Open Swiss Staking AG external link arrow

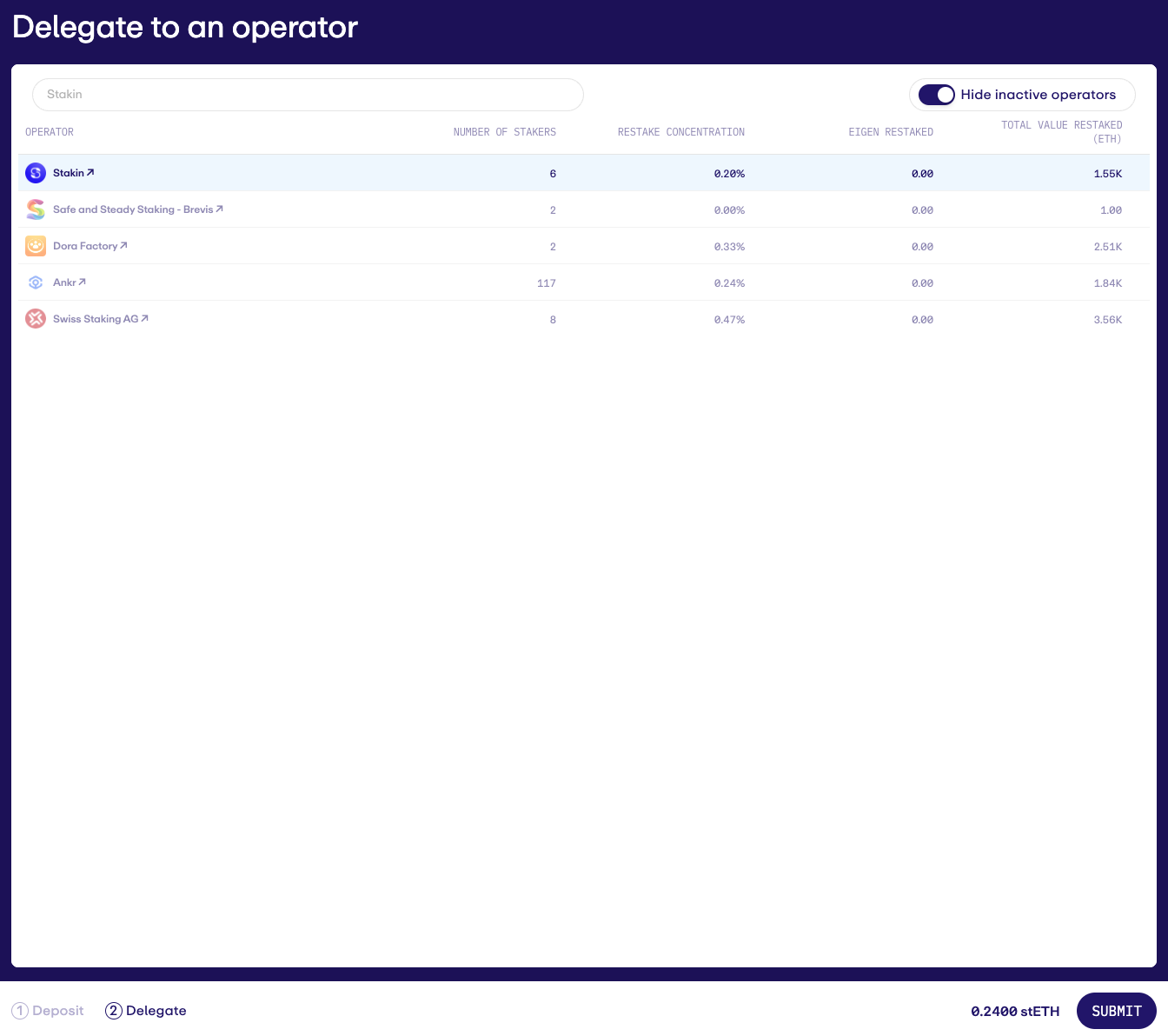click(x=144, y=319)
